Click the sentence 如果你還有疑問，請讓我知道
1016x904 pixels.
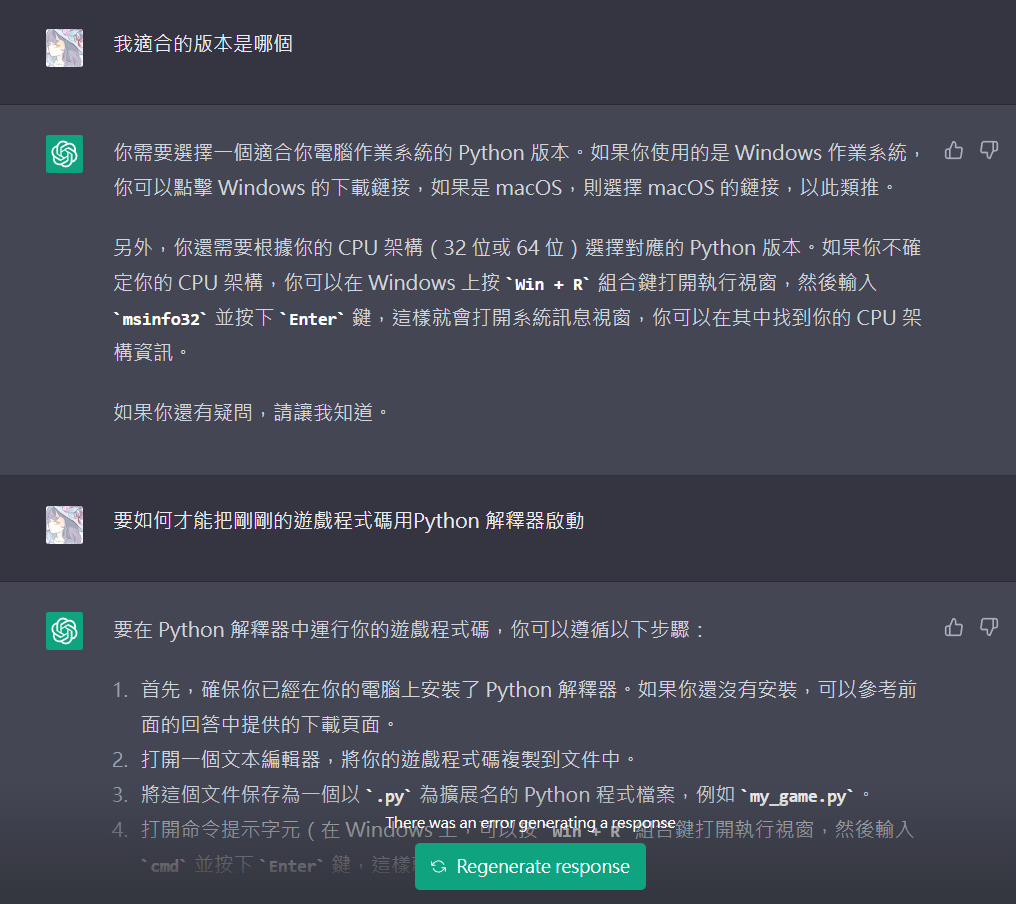pos(251,412)
